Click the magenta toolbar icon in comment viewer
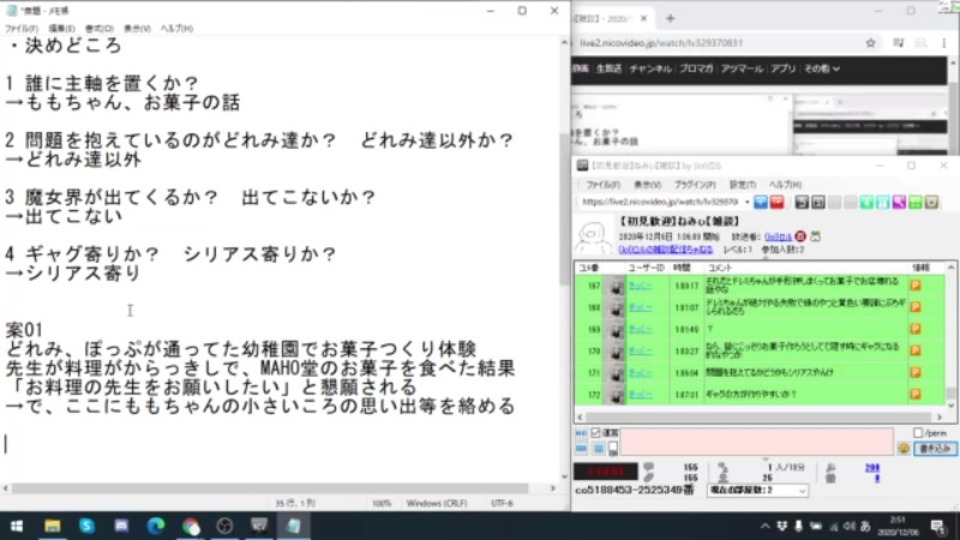960x540 pixels. (899, 202)
